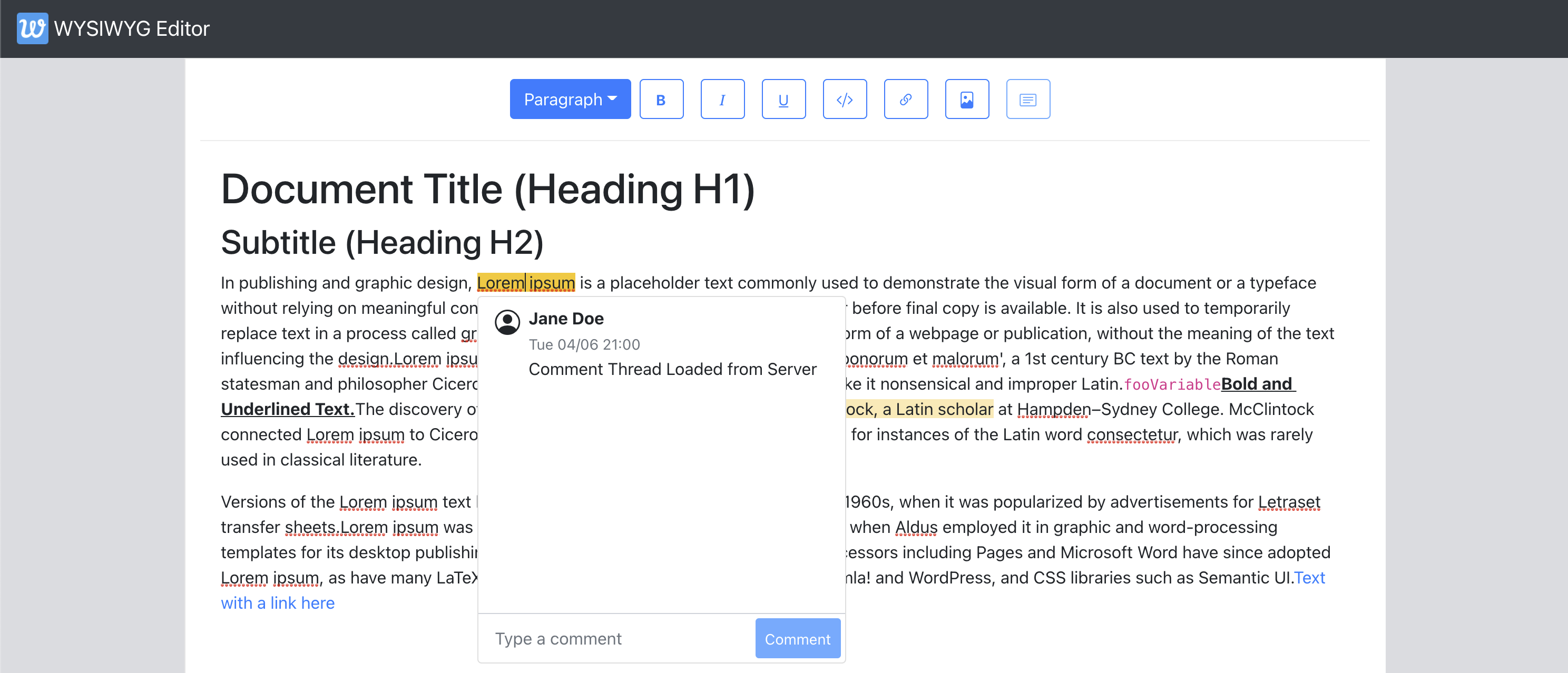Click the Jane Doe commenter name
The height and width of the screenshot is (673, 1568).
566,318
